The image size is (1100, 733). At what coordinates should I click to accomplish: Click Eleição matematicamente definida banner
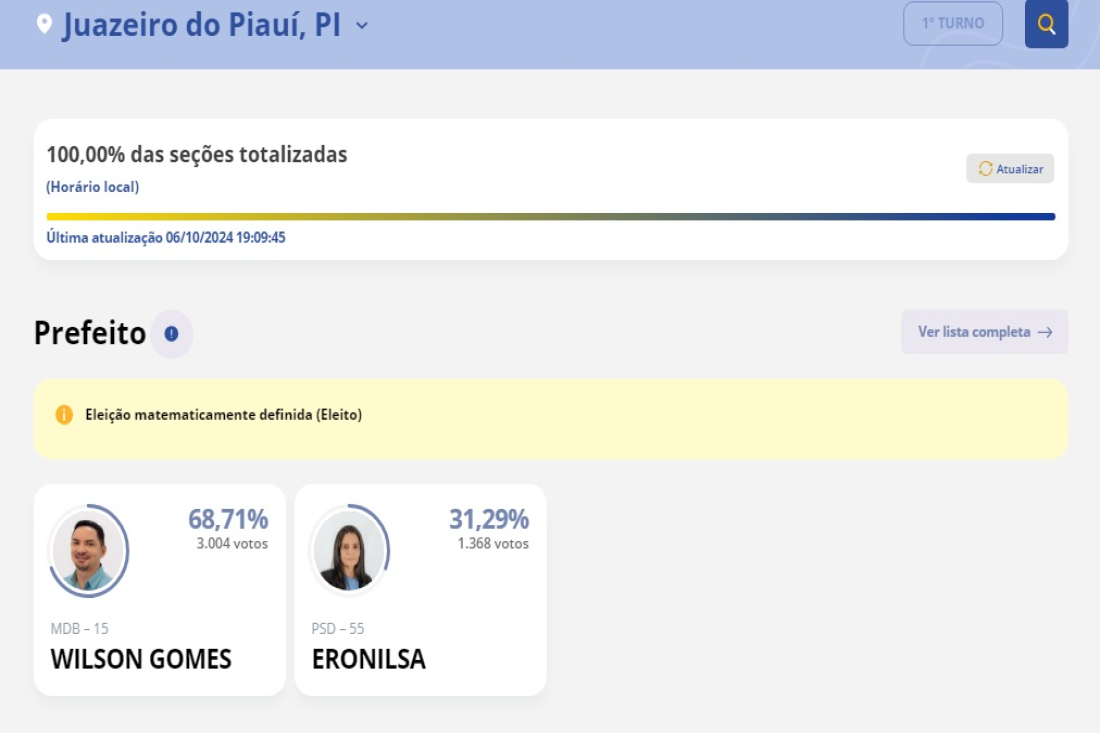pos(551,419)
